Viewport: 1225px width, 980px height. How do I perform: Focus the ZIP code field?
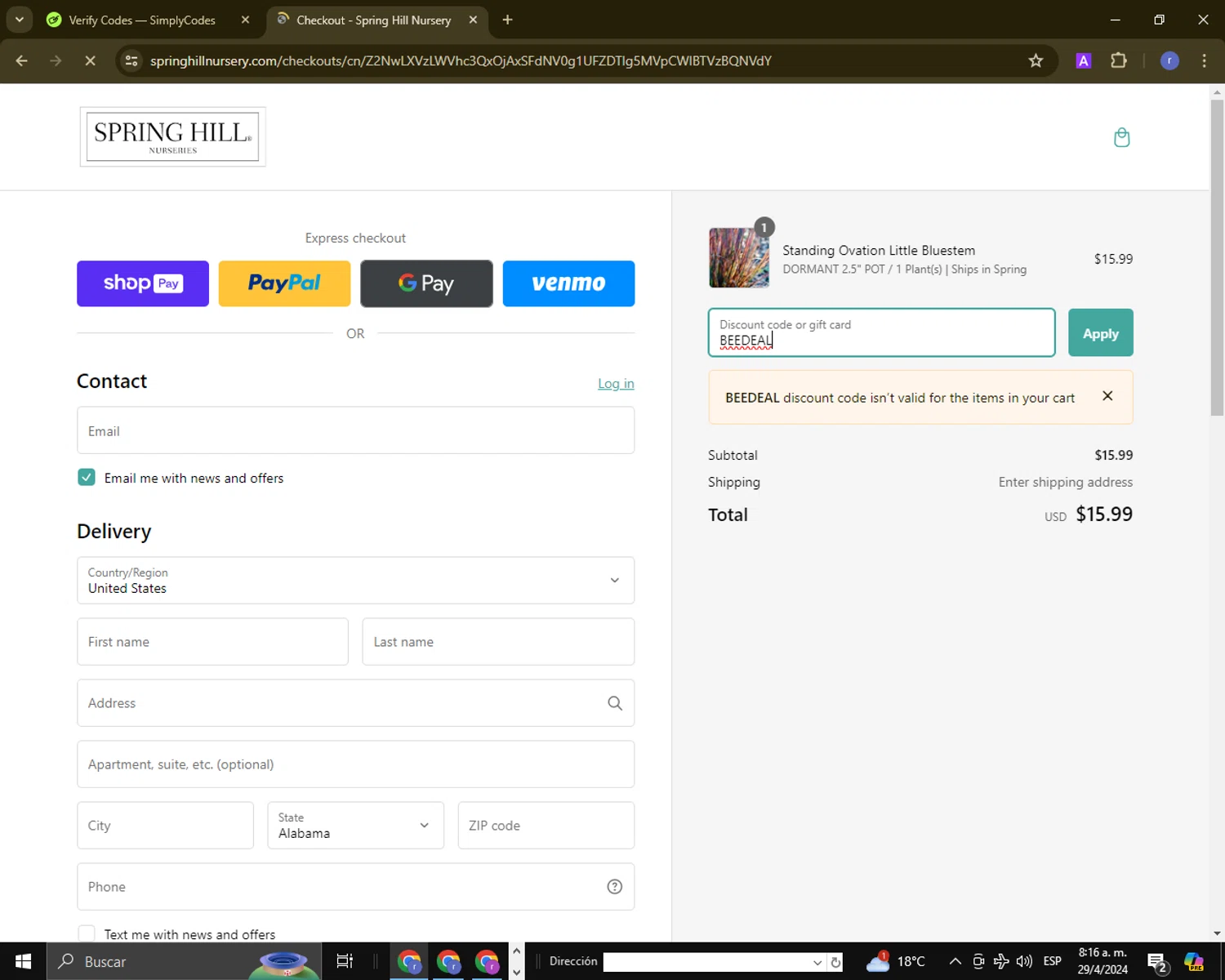[x=546, y=826]
